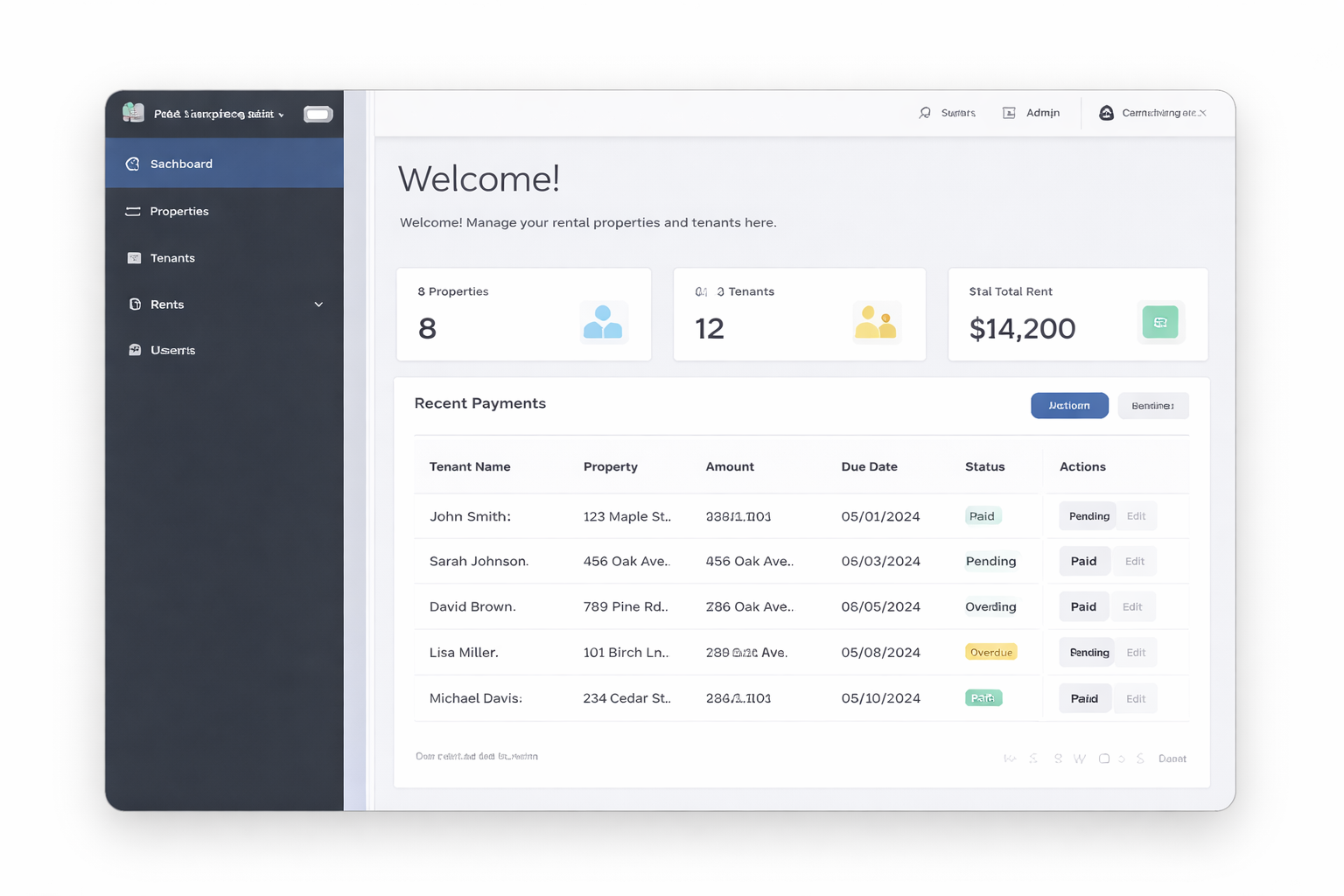Click the Due Date column header
Viewport: 1344px width, 896px height.
coord(870,466)
